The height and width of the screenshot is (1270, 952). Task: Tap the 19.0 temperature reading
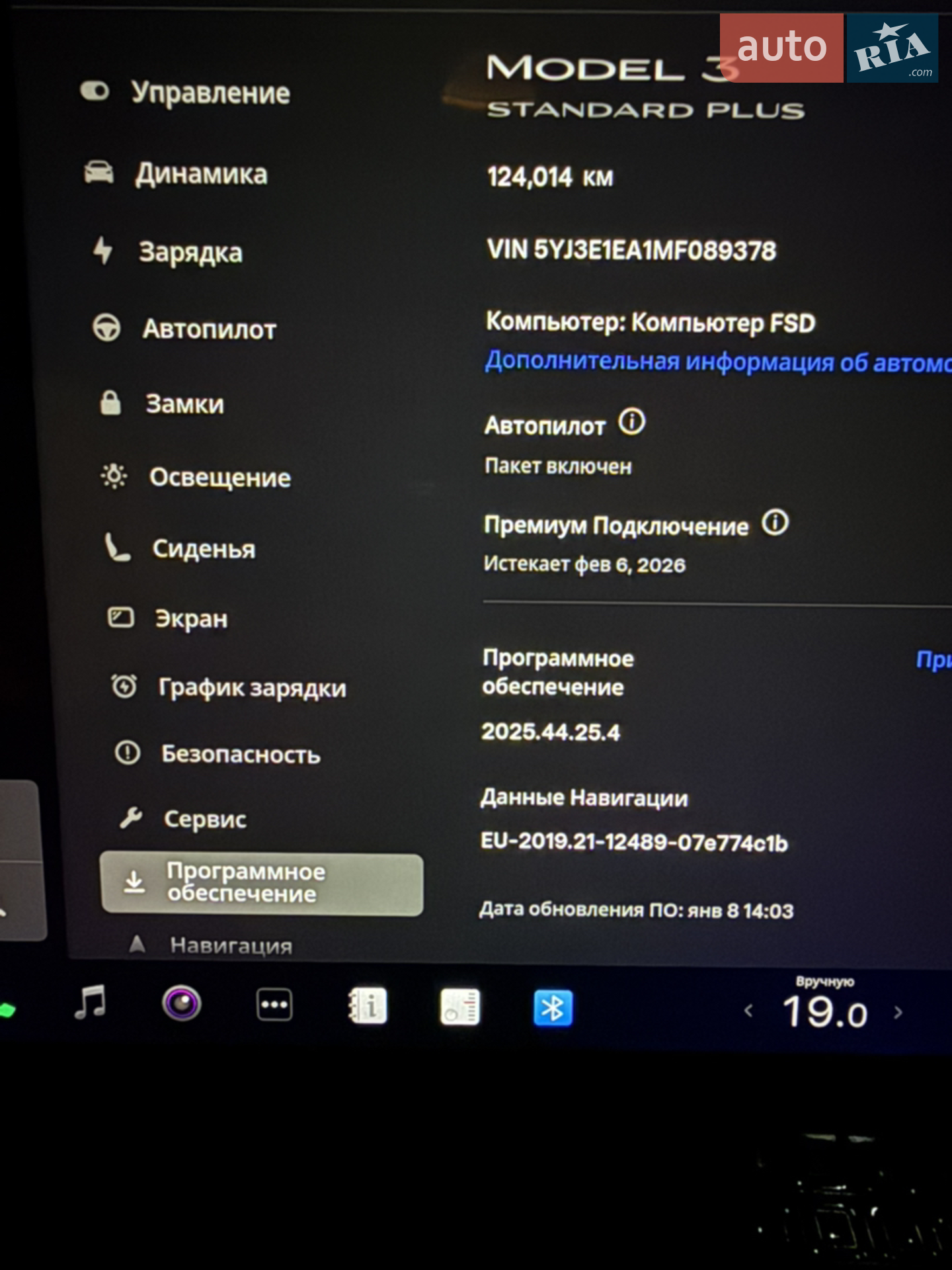[x=824, y=1012]
